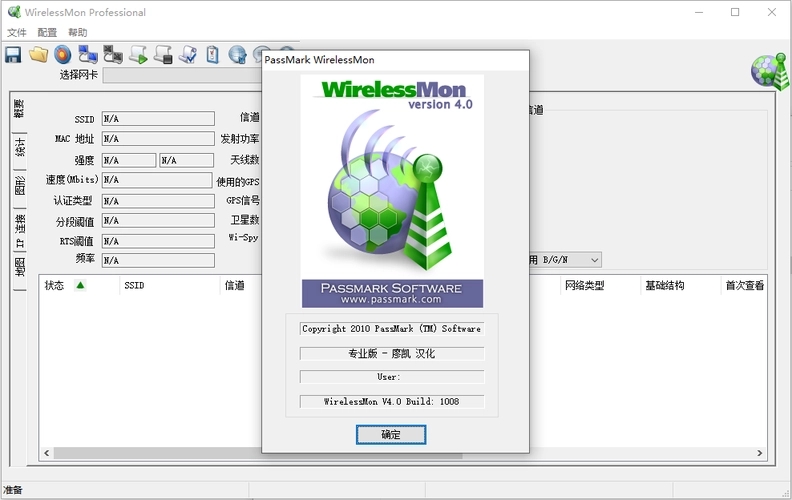This screenshot has width=792, height=500.
Task: Sort by the 状态 column header
Action: (79, 285)
